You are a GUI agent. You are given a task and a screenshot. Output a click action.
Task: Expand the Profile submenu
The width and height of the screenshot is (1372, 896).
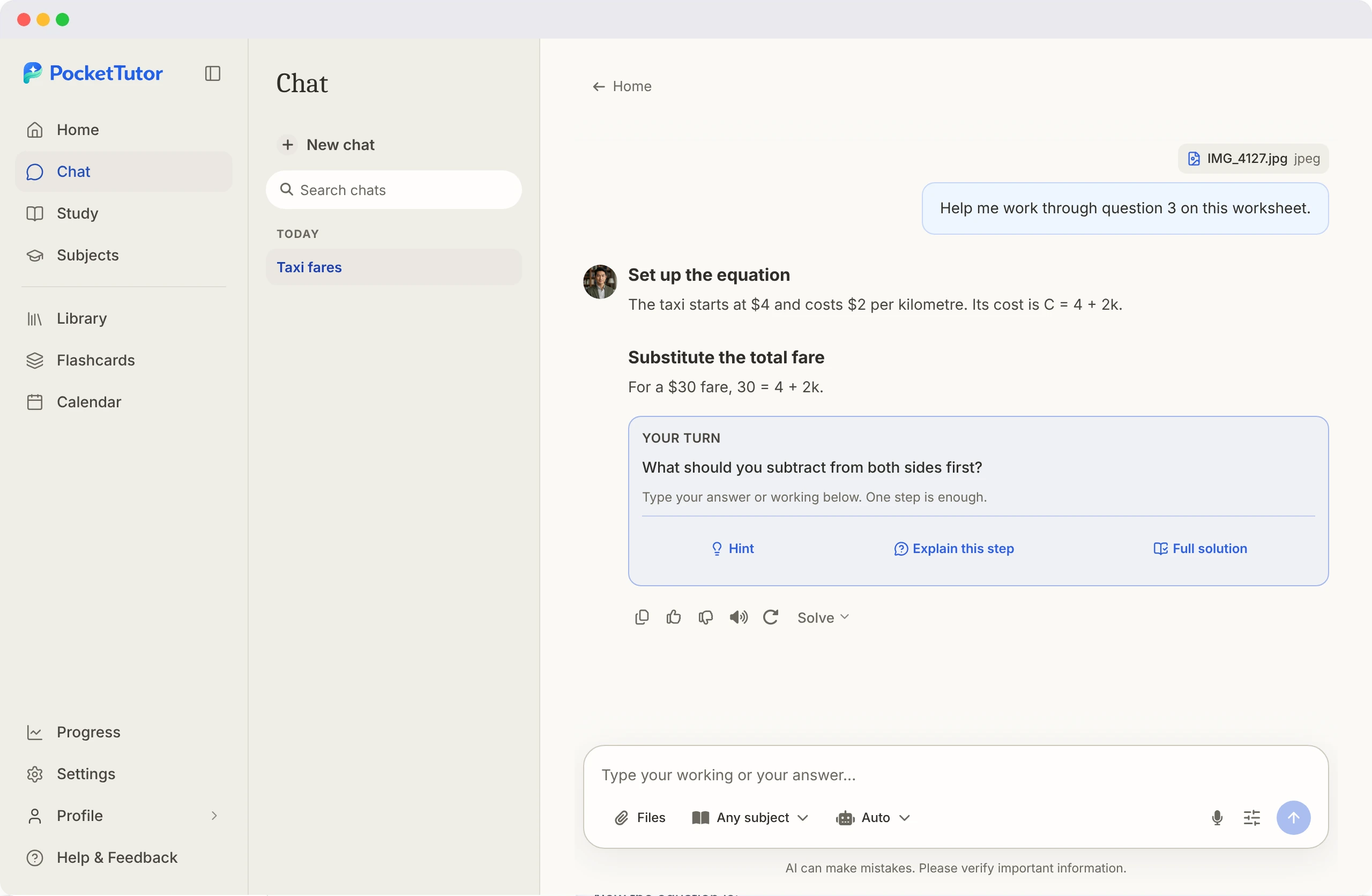(x=214, y=815)
